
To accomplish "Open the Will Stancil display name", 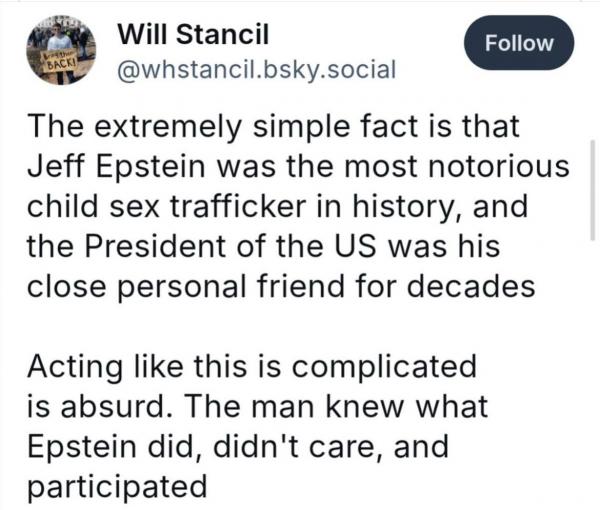I will click(187, 35).
